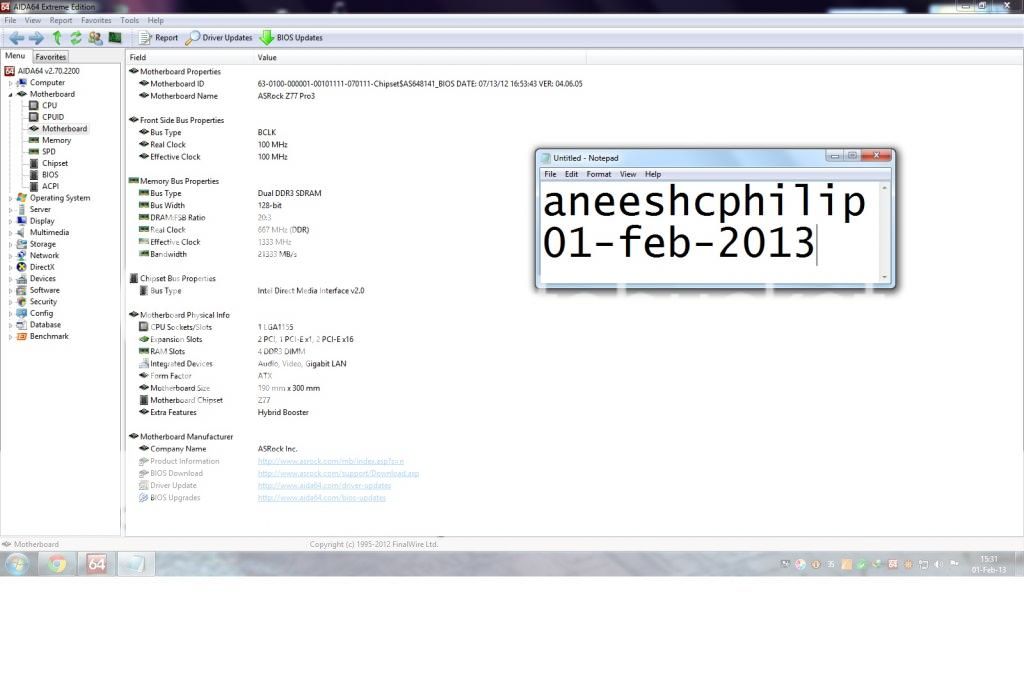Open the AIDA64 Favorites menu
The height and width of the screenshot is (685, 1024).
tap(96, 20)
